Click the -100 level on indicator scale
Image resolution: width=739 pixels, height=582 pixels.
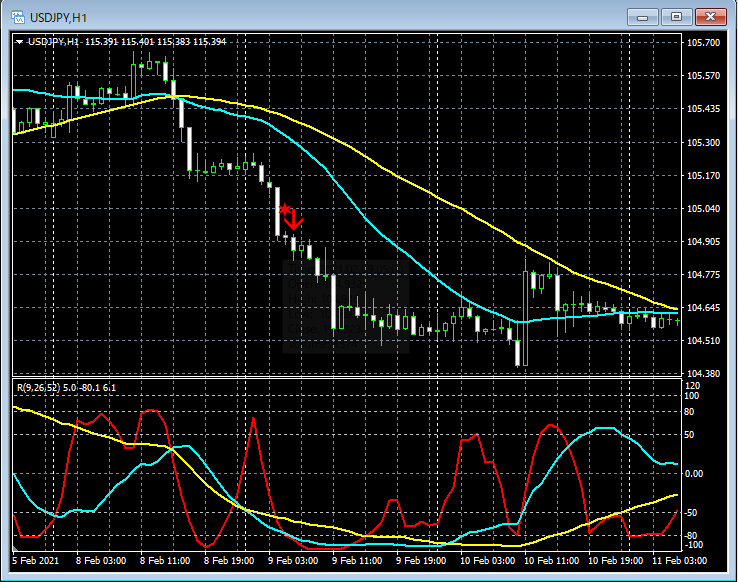pos(693,545)
